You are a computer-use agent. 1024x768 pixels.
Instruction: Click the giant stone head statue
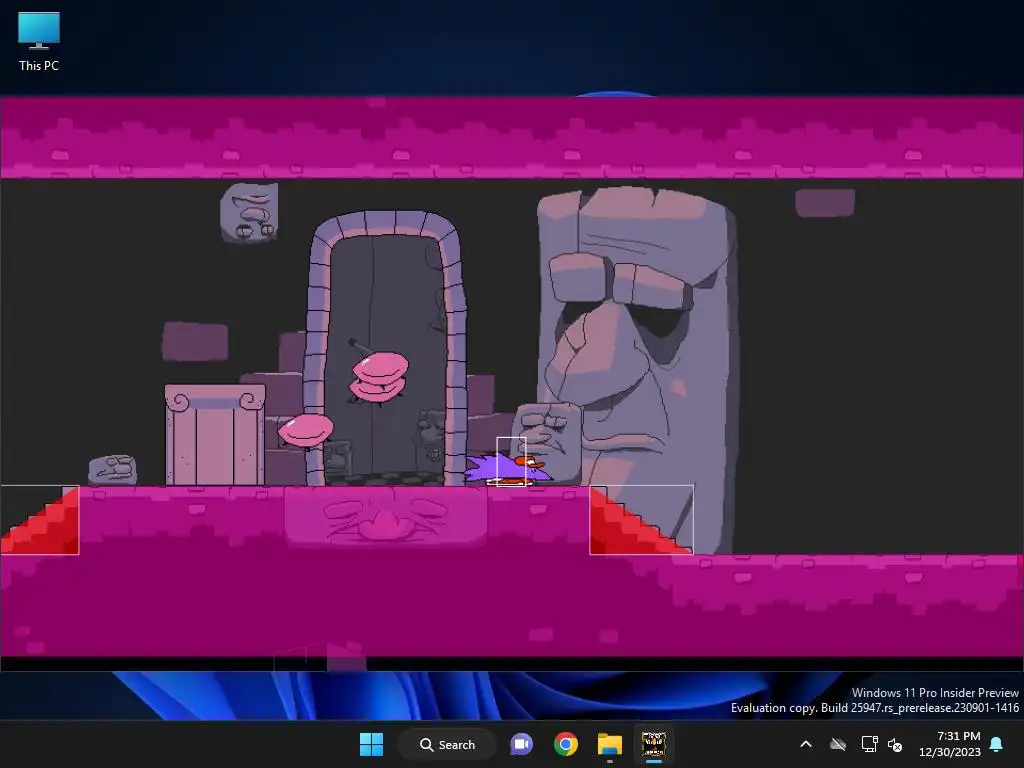[638, 366]
